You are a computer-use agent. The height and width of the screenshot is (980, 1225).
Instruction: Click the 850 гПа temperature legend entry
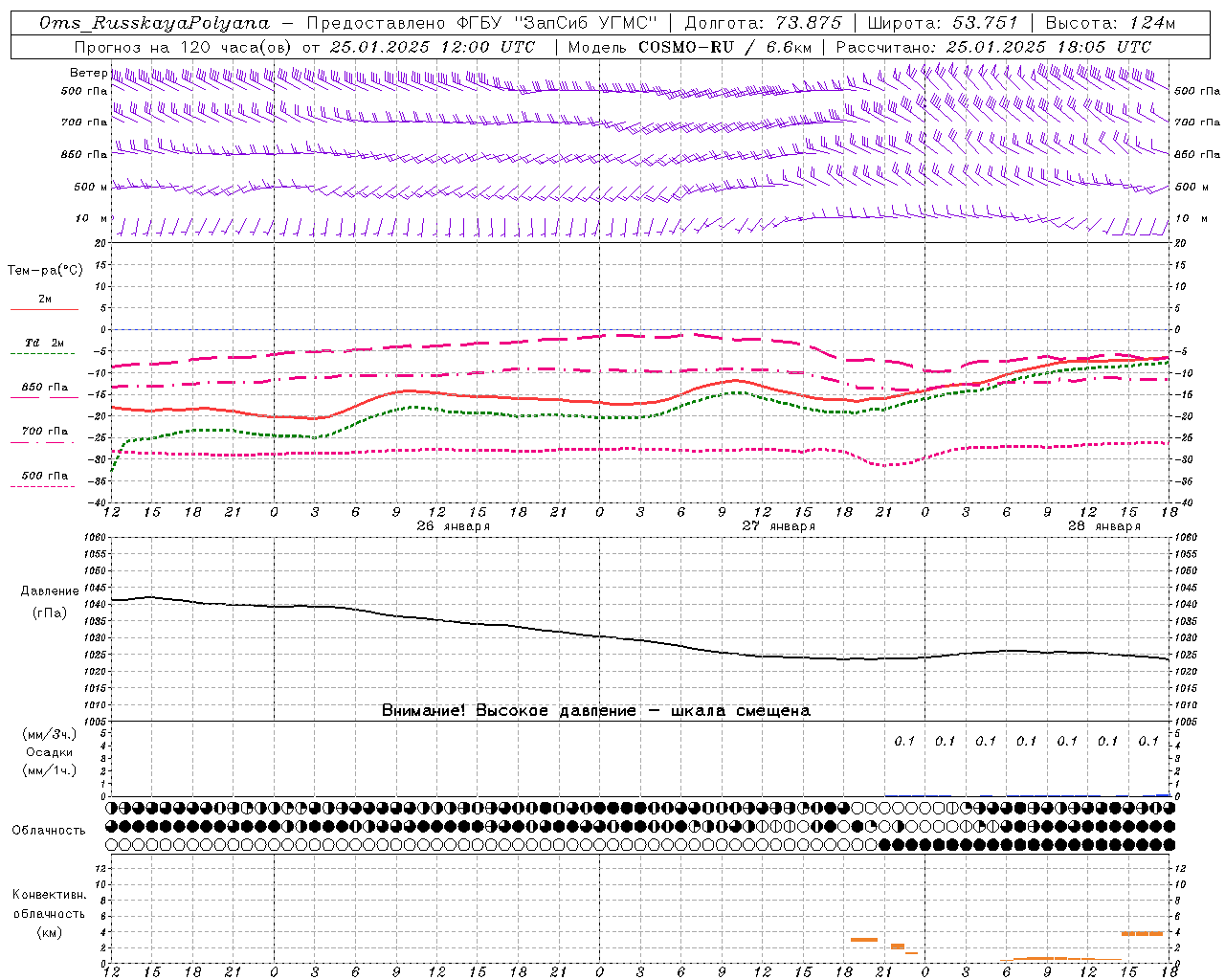coord(45,388)
